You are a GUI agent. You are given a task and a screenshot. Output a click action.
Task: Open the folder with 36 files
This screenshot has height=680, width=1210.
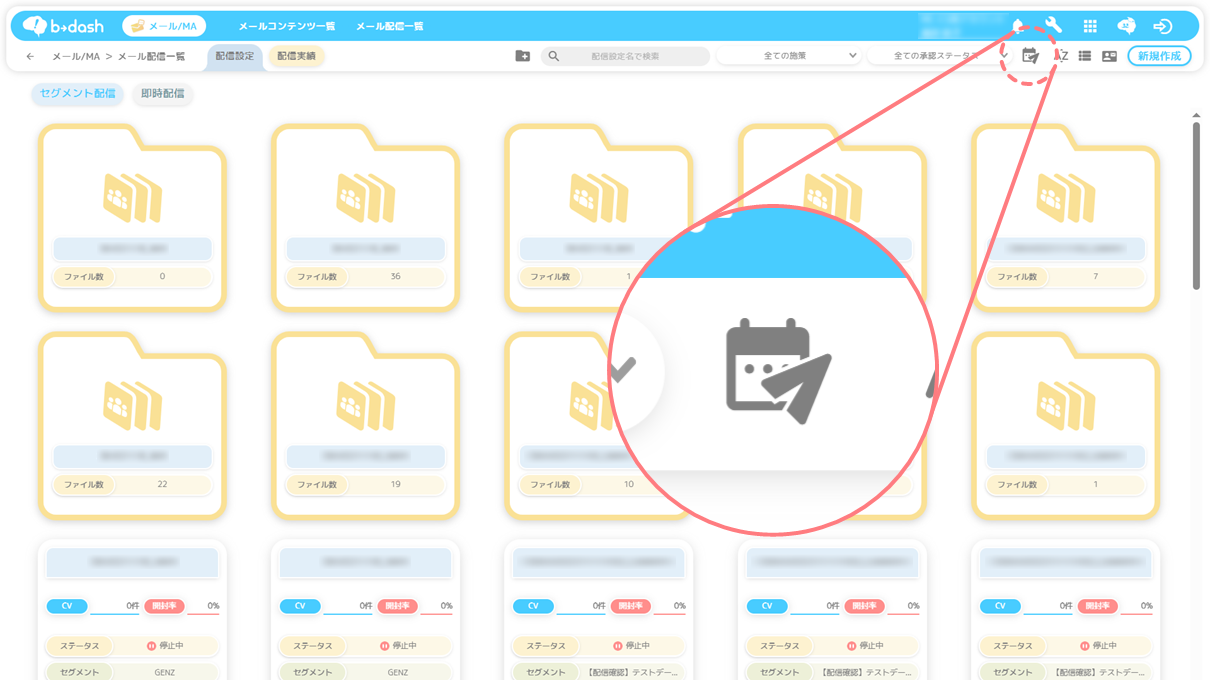(x=365, y=215)
